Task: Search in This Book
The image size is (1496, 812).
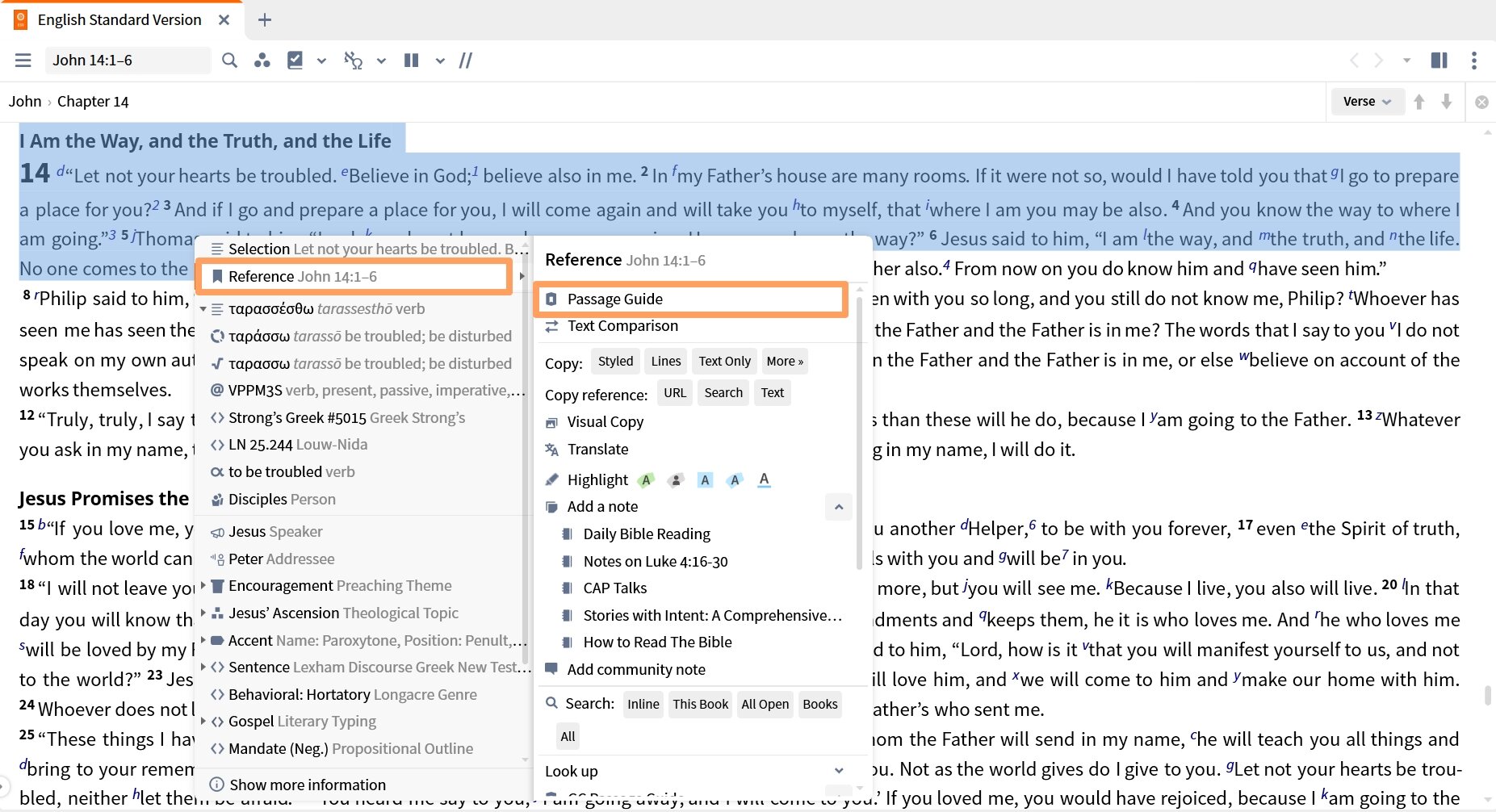Action: 701,705
